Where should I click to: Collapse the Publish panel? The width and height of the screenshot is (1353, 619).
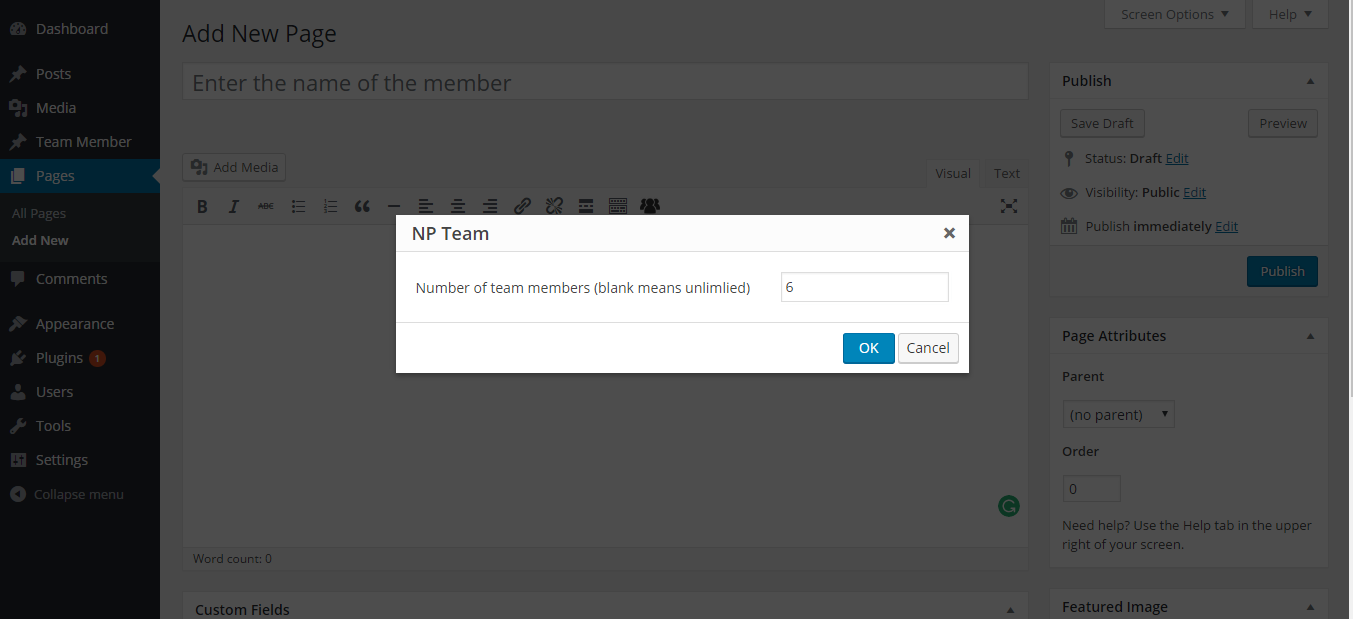pyautogui.click(x=1310, y=81)
